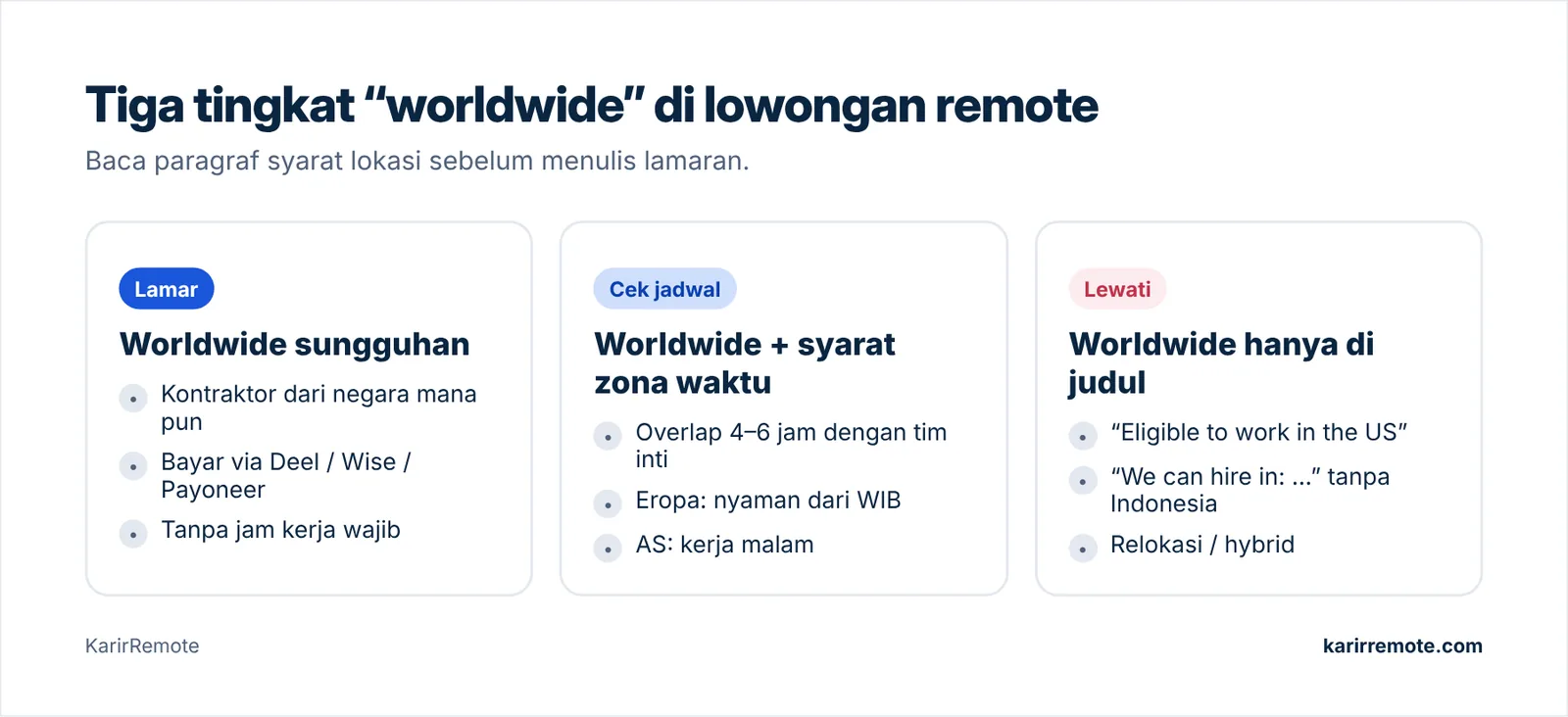Click "Overlap 4–6 jam dengan tim inti" item
The width and height of the screenshot is (1568, 717).
791,446
